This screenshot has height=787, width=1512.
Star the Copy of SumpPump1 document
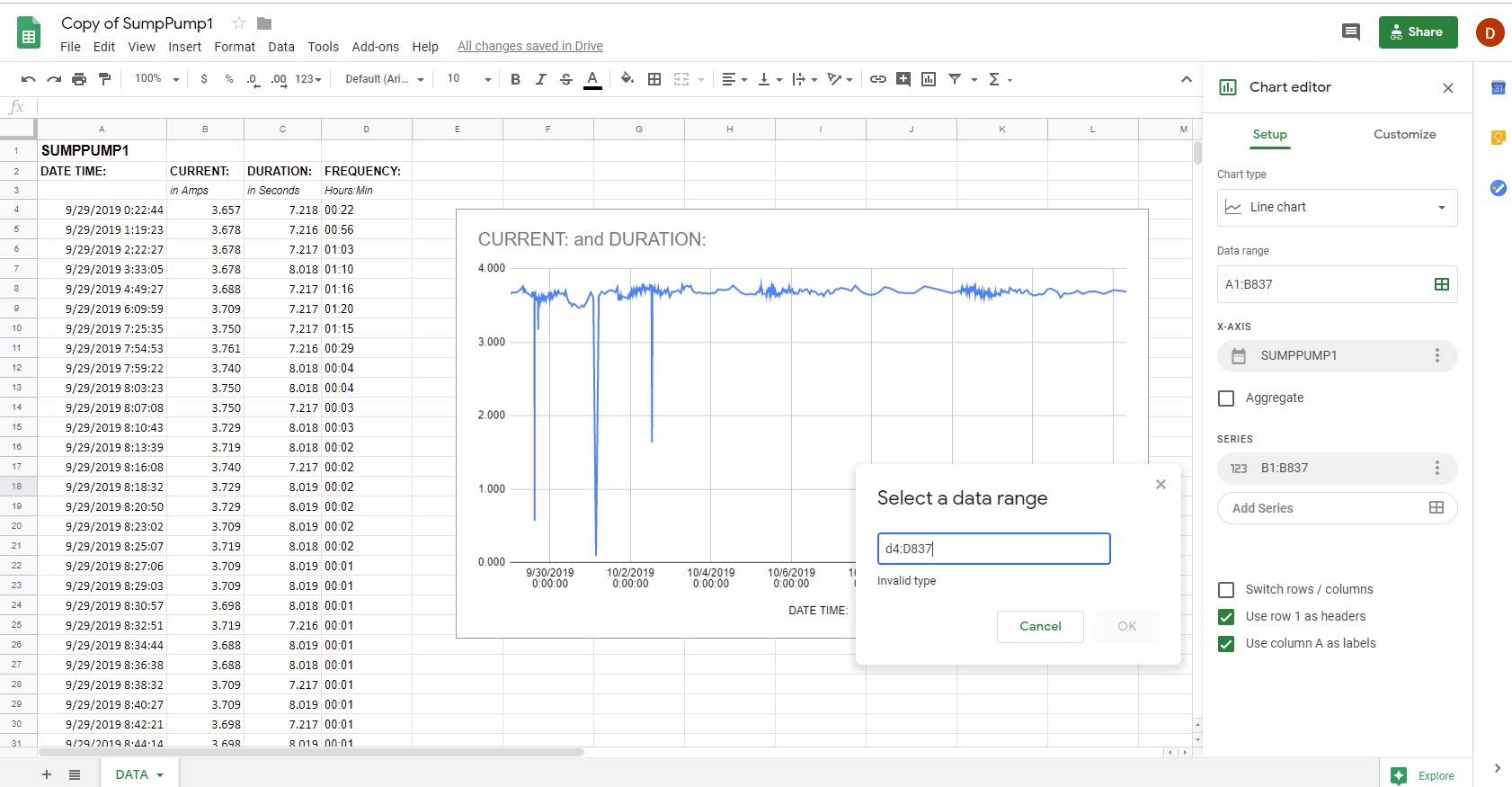[x=239, y=23]
